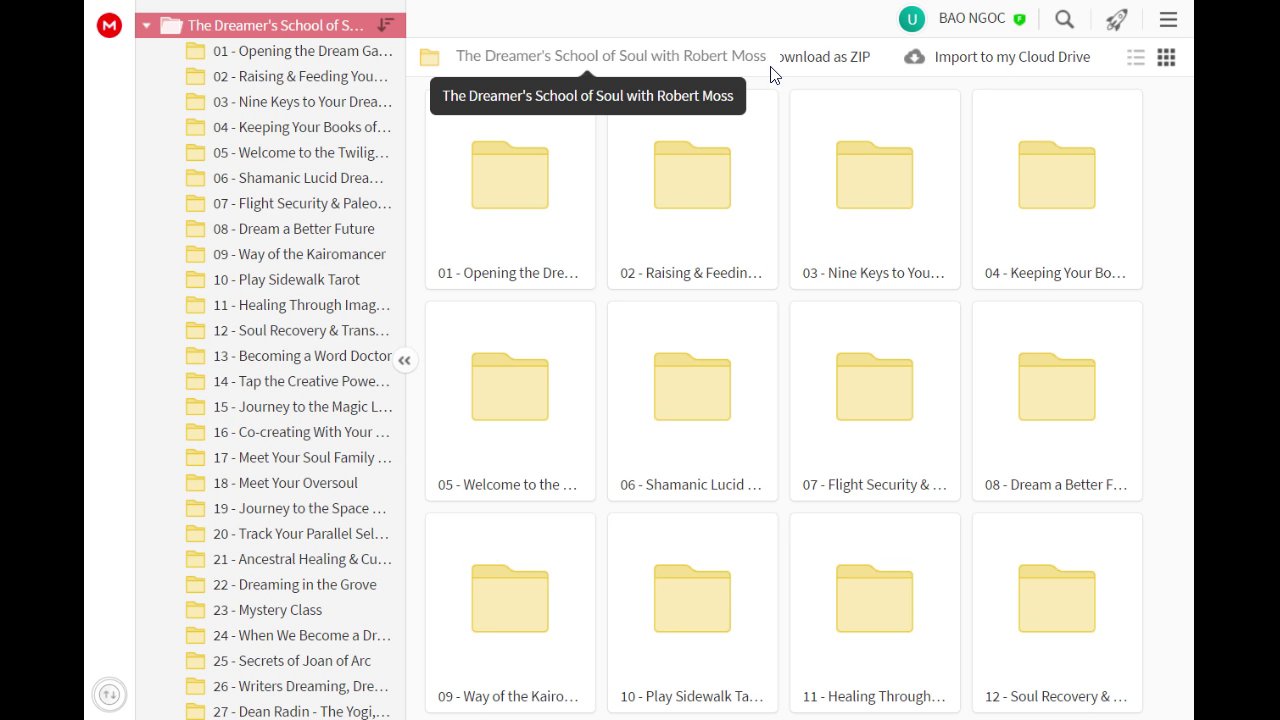The height and width of the screenshot is (720, 1280).
Task: Open folder thumbnail 10 - Play Sidewalk Tarot
Action: point(692,613)
